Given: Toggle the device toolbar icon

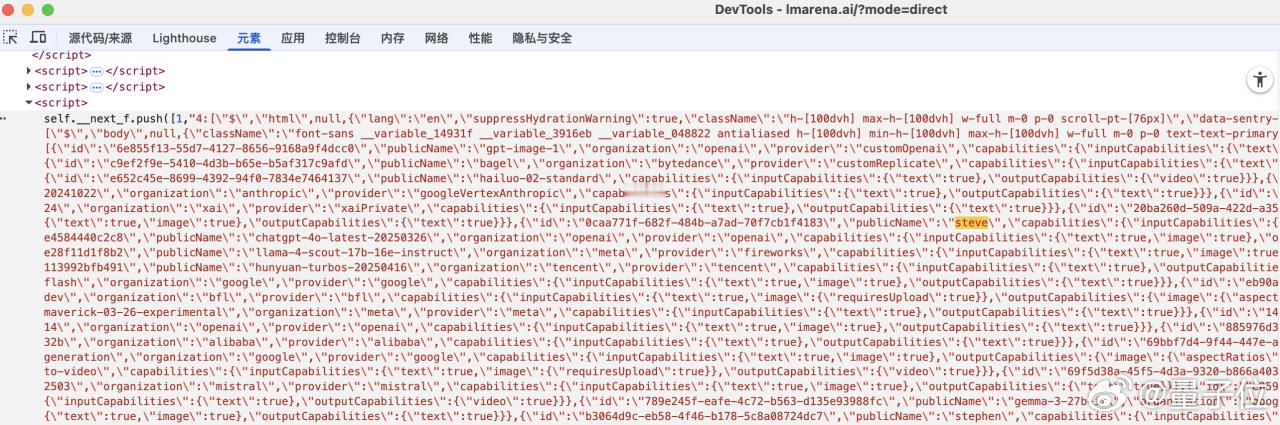Looking at the screenshot, I should click(38, 38).
